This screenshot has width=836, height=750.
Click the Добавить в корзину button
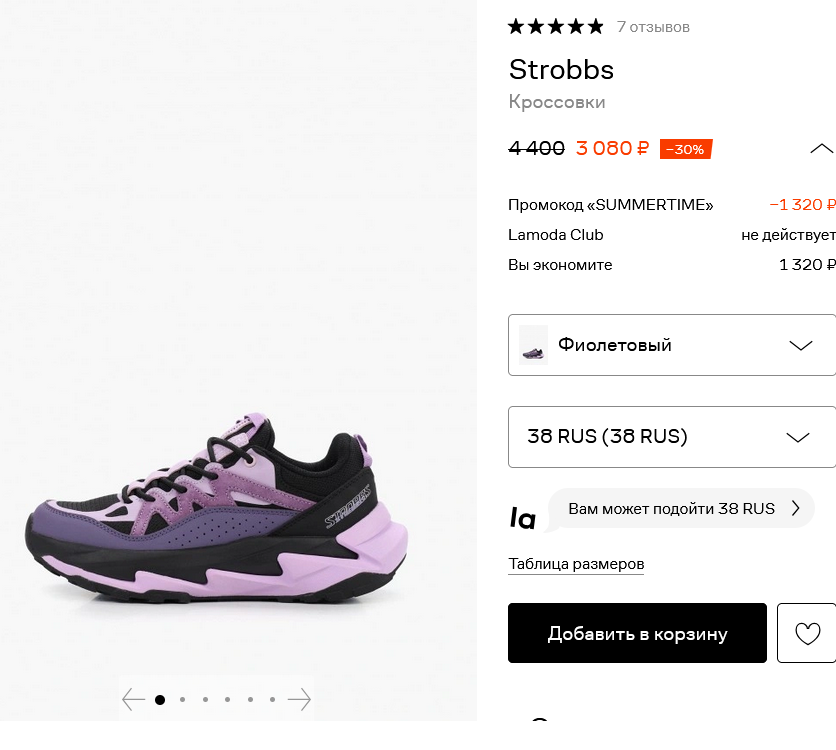(x=637, y=633)
